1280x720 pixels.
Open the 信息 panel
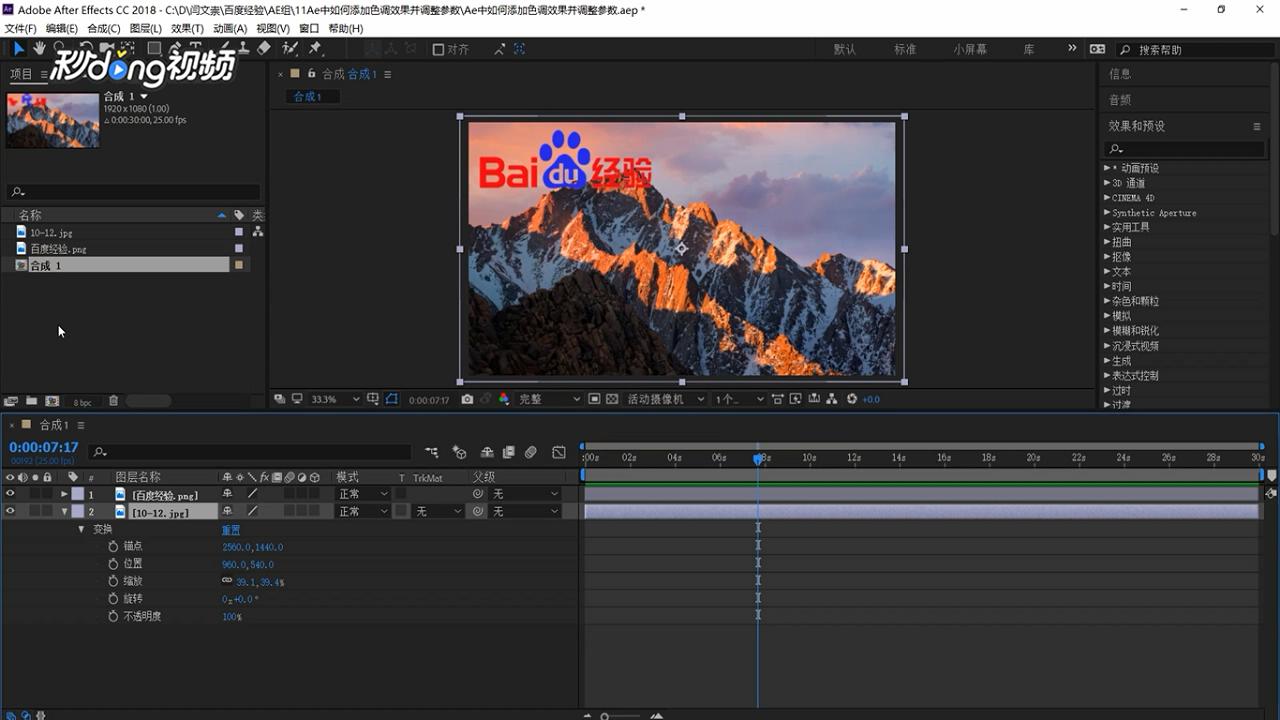(x=1120, y=74)
